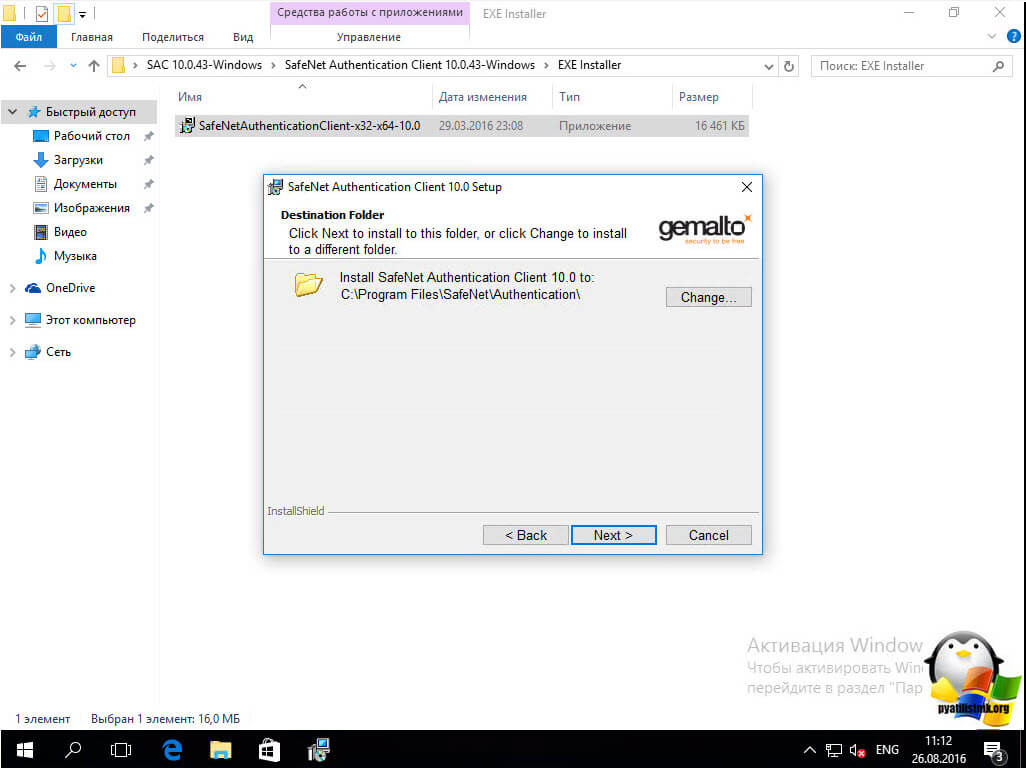Expand the Этот компьютер tree node
The width and height of the screenshot is (1026, 768).
point(12,321)
